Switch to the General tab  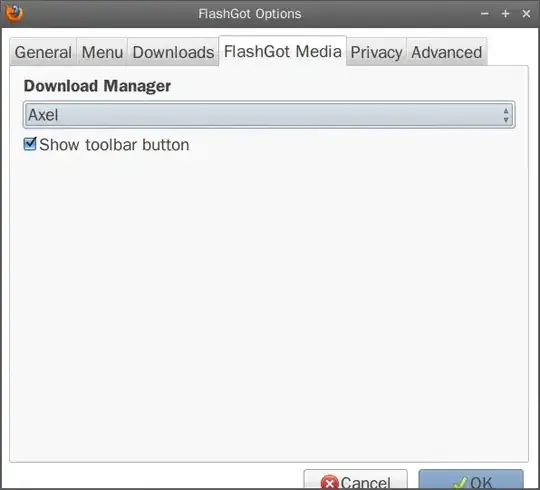tap(43, 52)
